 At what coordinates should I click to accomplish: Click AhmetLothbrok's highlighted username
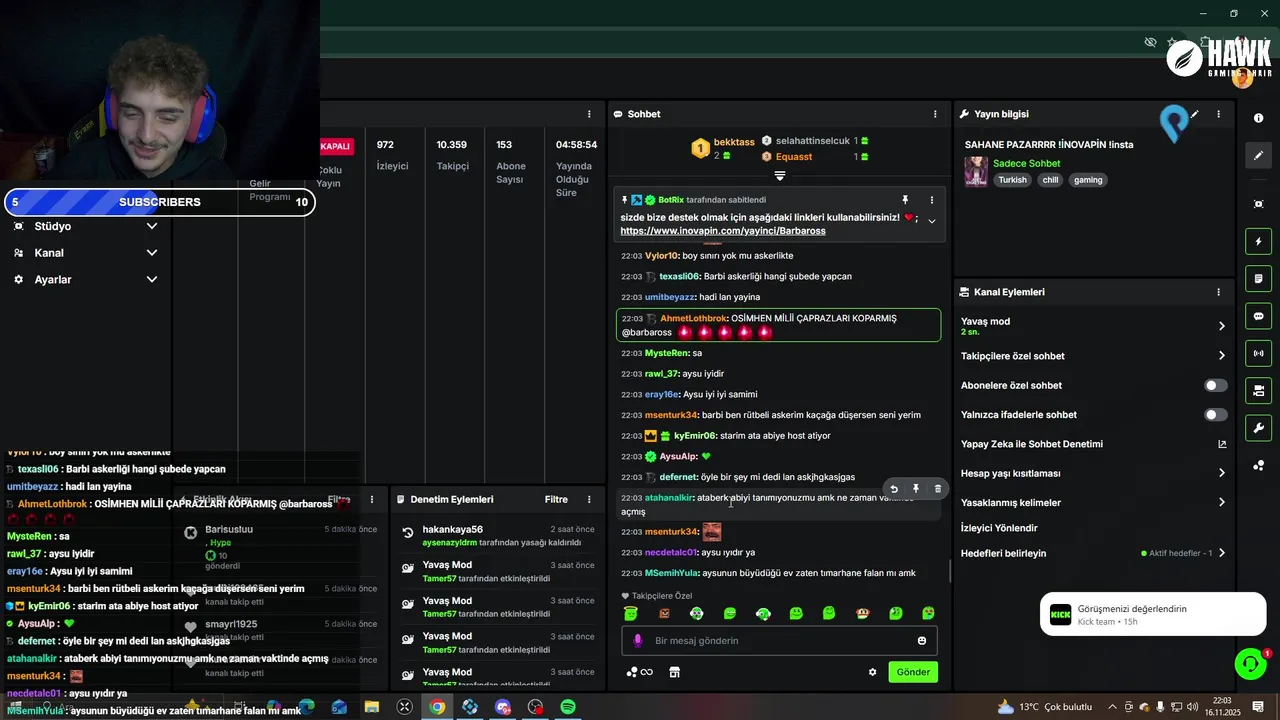click(x=693, y=319)
